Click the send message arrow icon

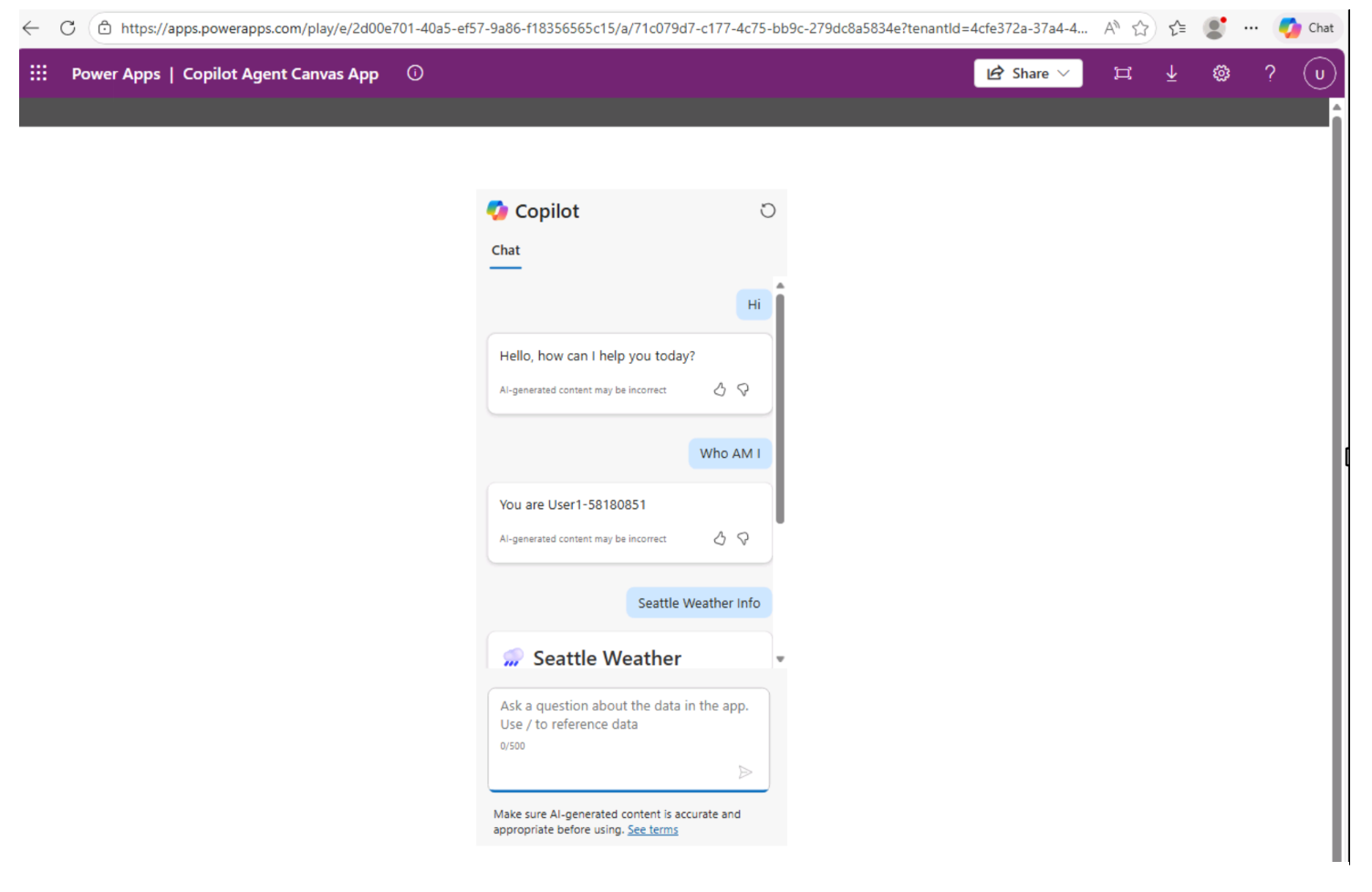click(x=744, y=772)
